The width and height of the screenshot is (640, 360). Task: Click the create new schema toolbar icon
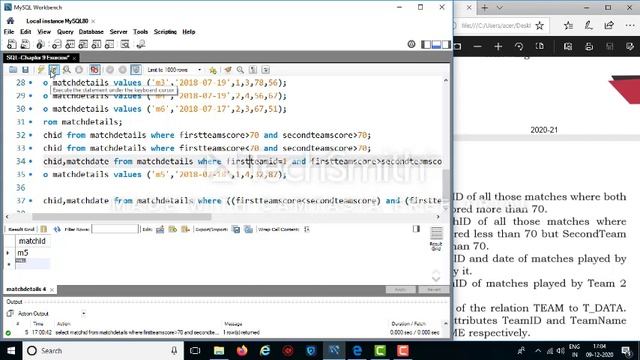click(56, 44)
